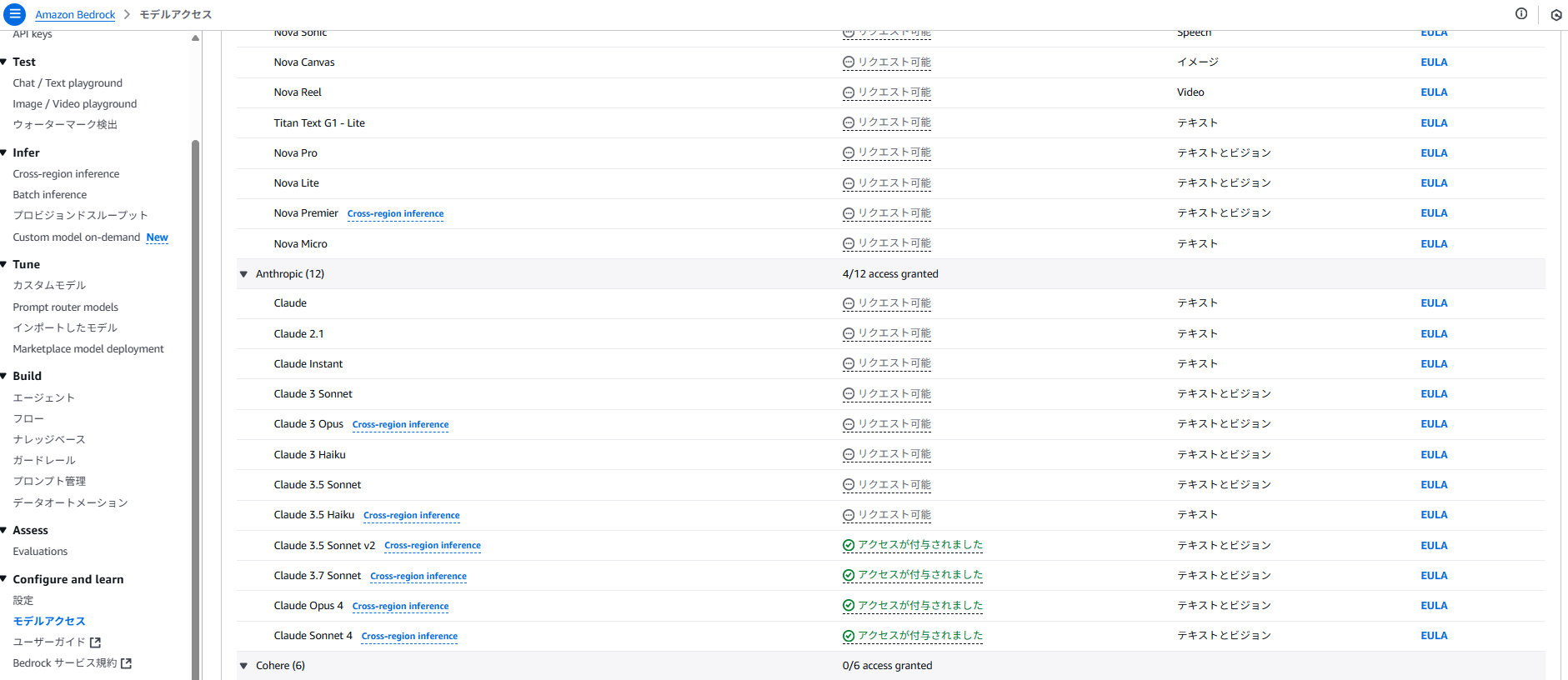Click the status icon for Claude 2.1

(849, 334)
